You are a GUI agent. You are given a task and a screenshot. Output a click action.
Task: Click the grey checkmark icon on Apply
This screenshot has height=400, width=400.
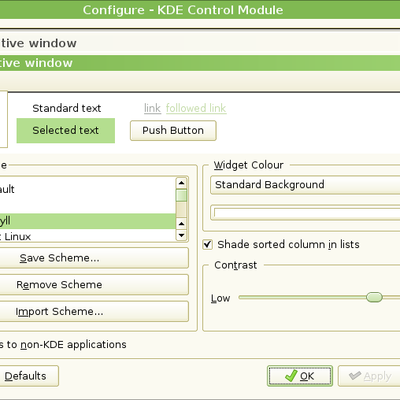[355, 376]
